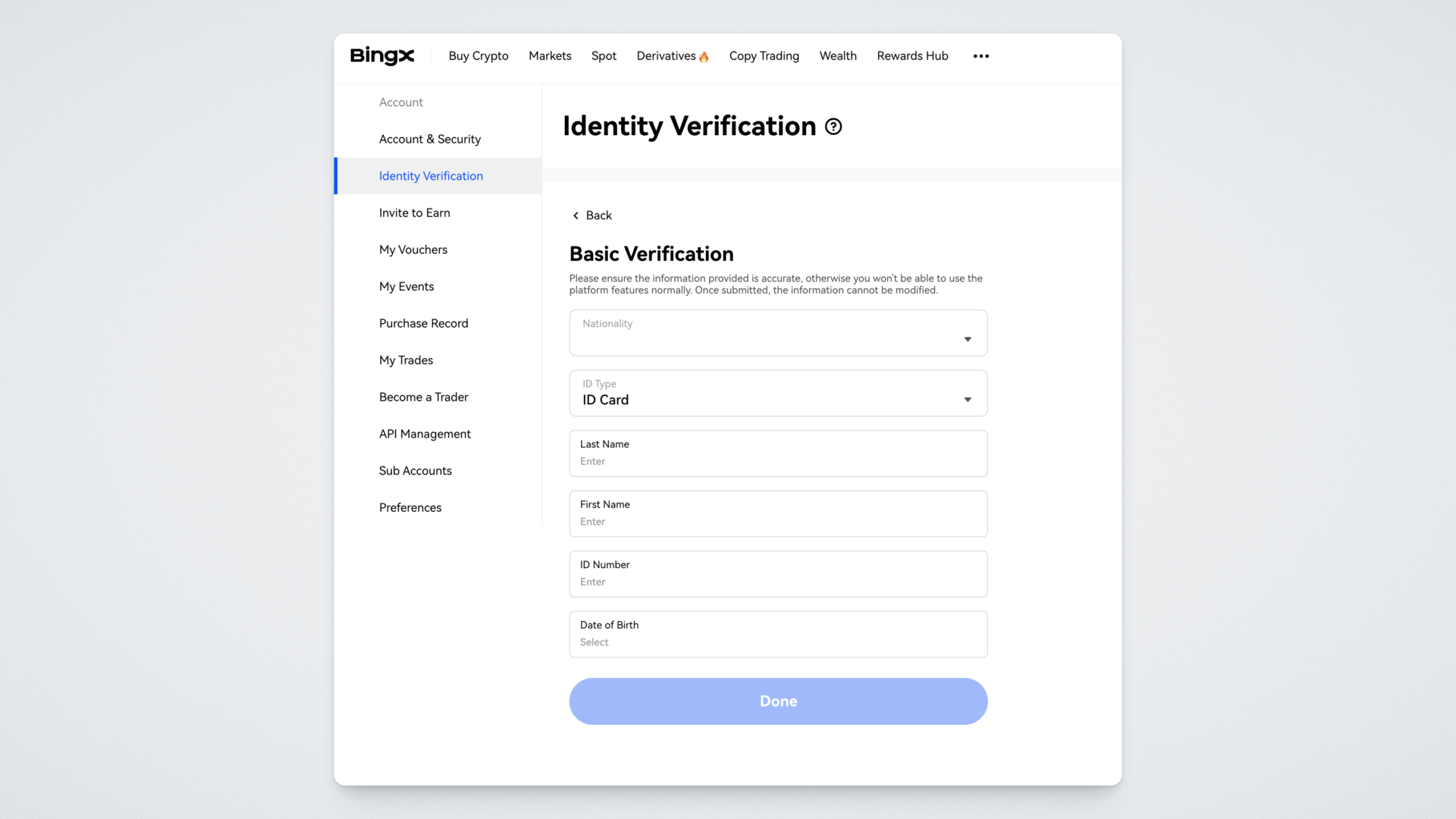Expand the Nationality dropdown
Screen dimensions: 1456x819
point(778,333)
